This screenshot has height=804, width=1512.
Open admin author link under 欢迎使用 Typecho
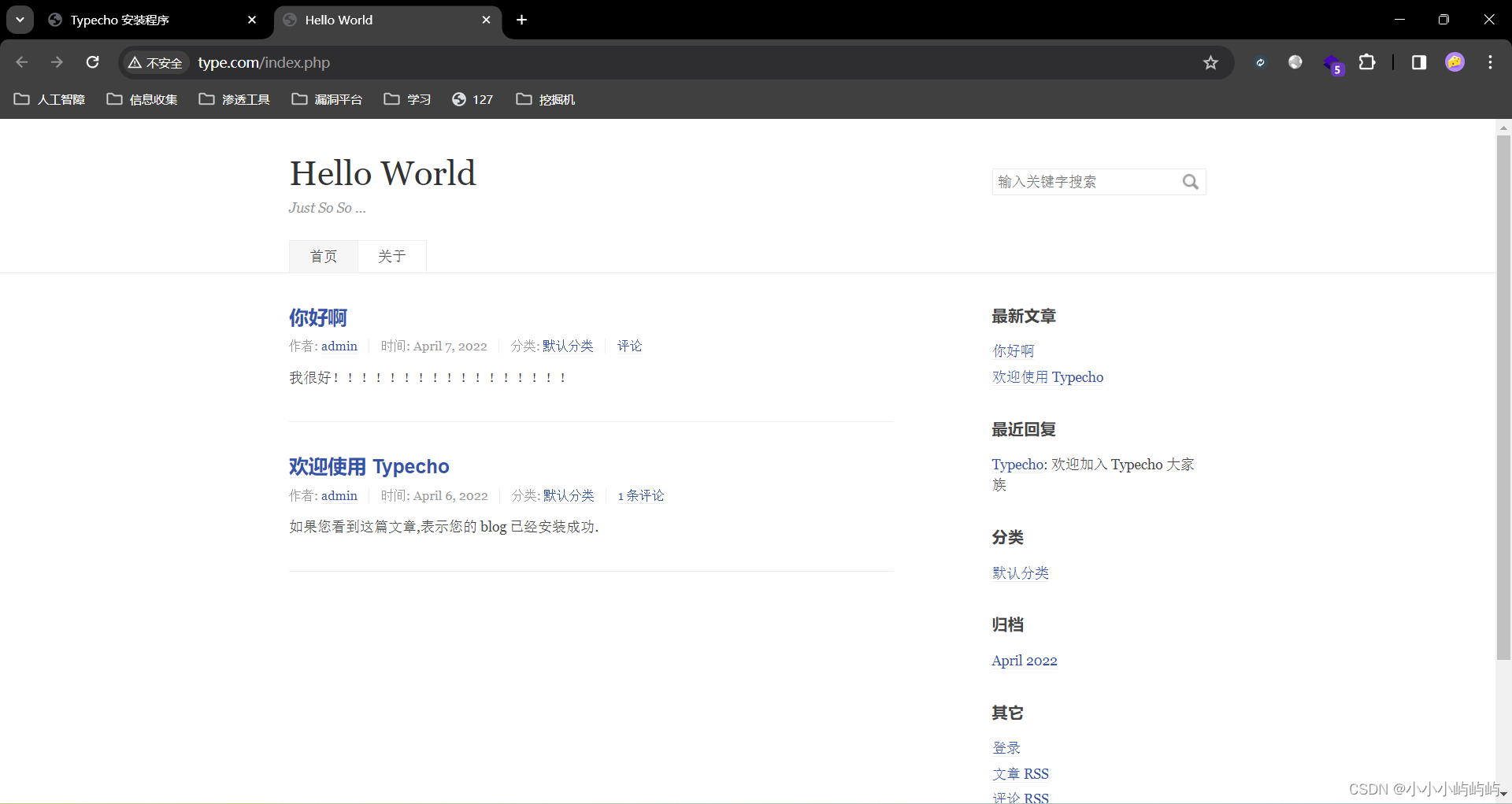coord(339,496)
